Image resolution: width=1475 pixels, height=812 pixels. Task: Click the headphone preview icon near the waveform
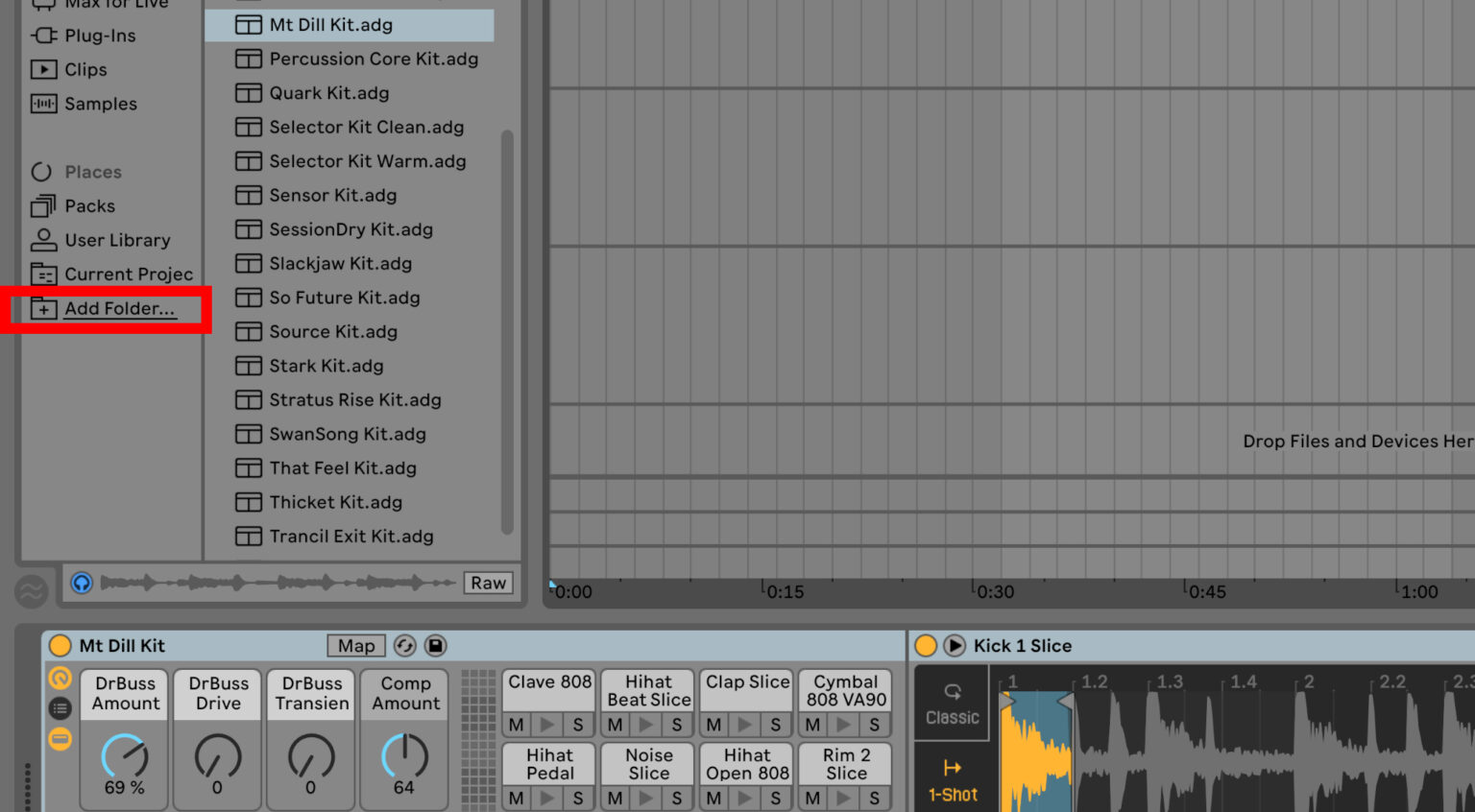click(x=82, y=583)
